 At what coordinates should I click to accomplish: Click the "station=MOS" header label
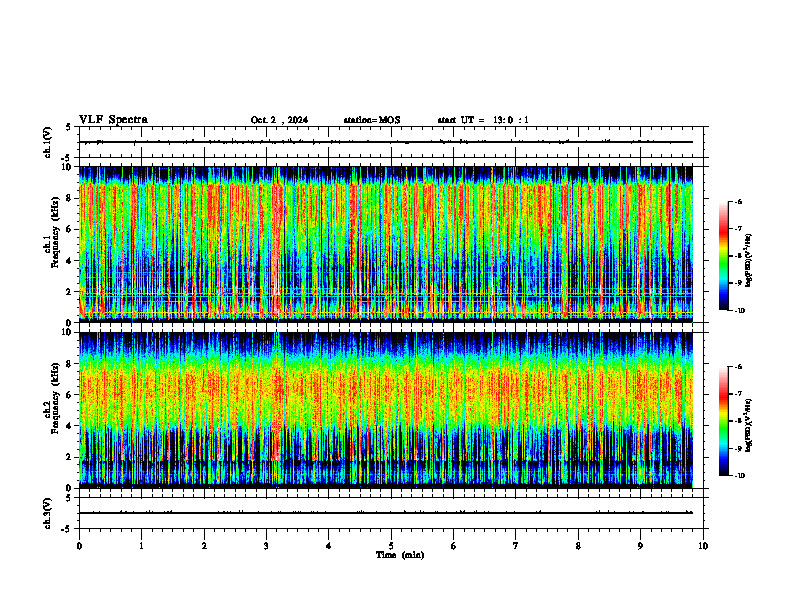372,120
